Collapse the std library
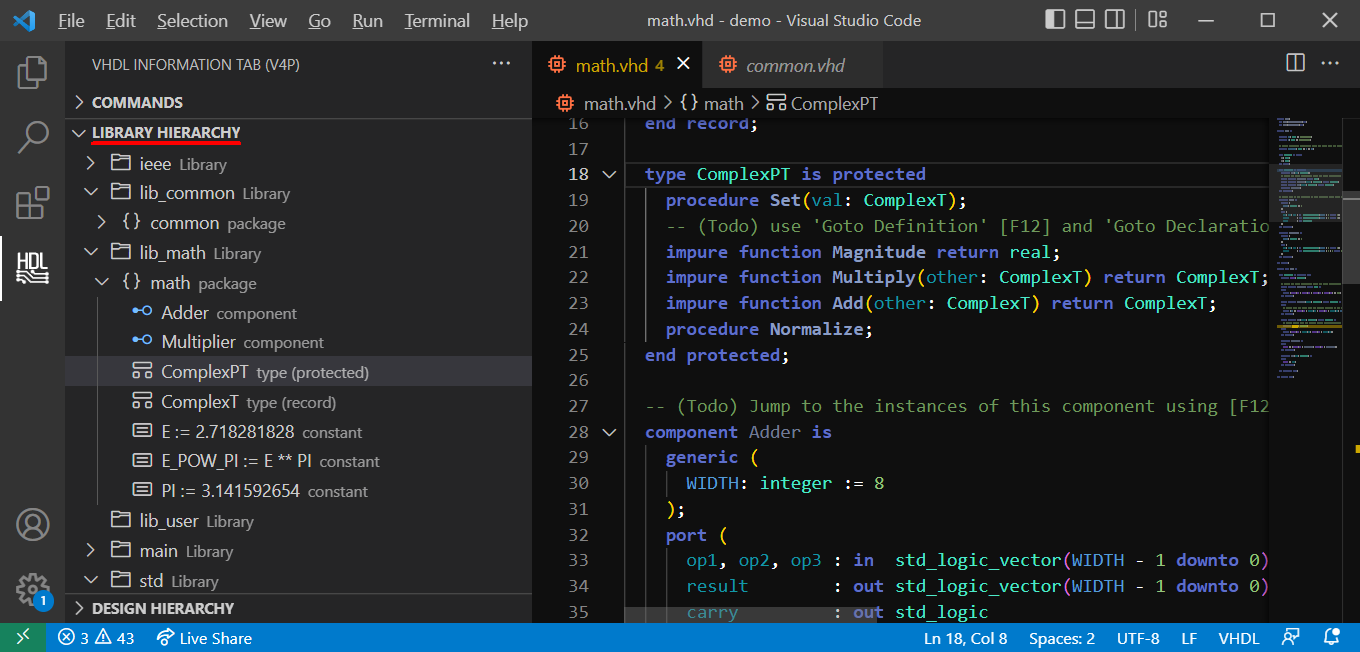1360x652 pixels. click(91, 581)
